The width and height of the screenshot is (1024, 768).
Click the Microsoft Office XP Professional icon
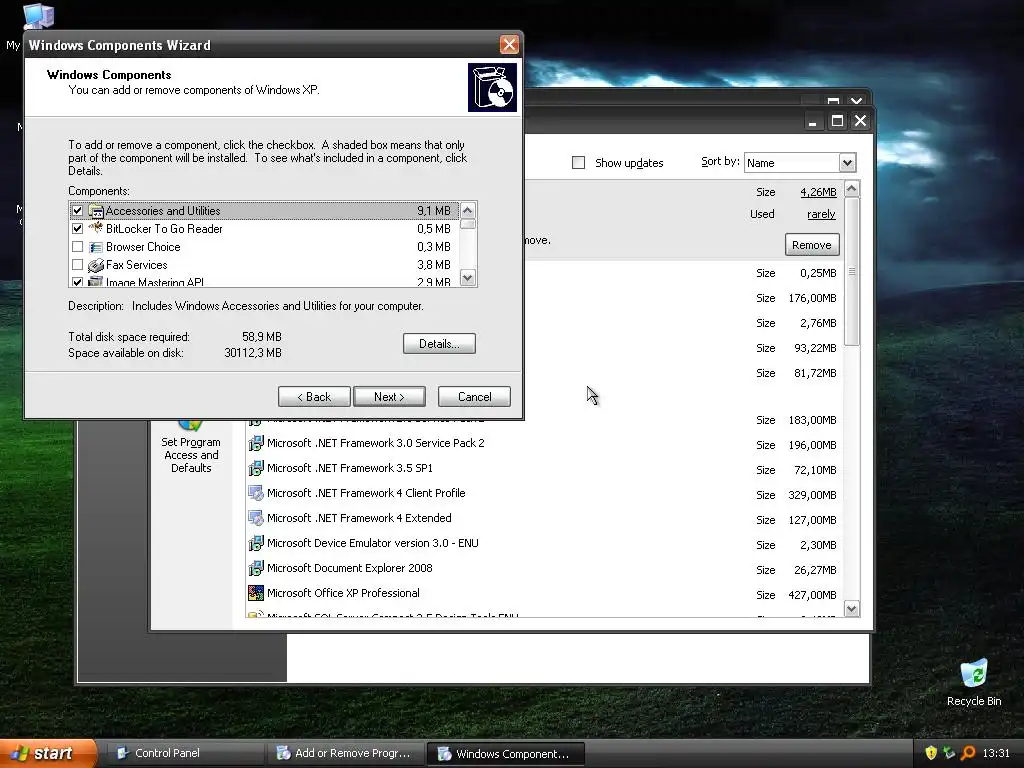256,593
